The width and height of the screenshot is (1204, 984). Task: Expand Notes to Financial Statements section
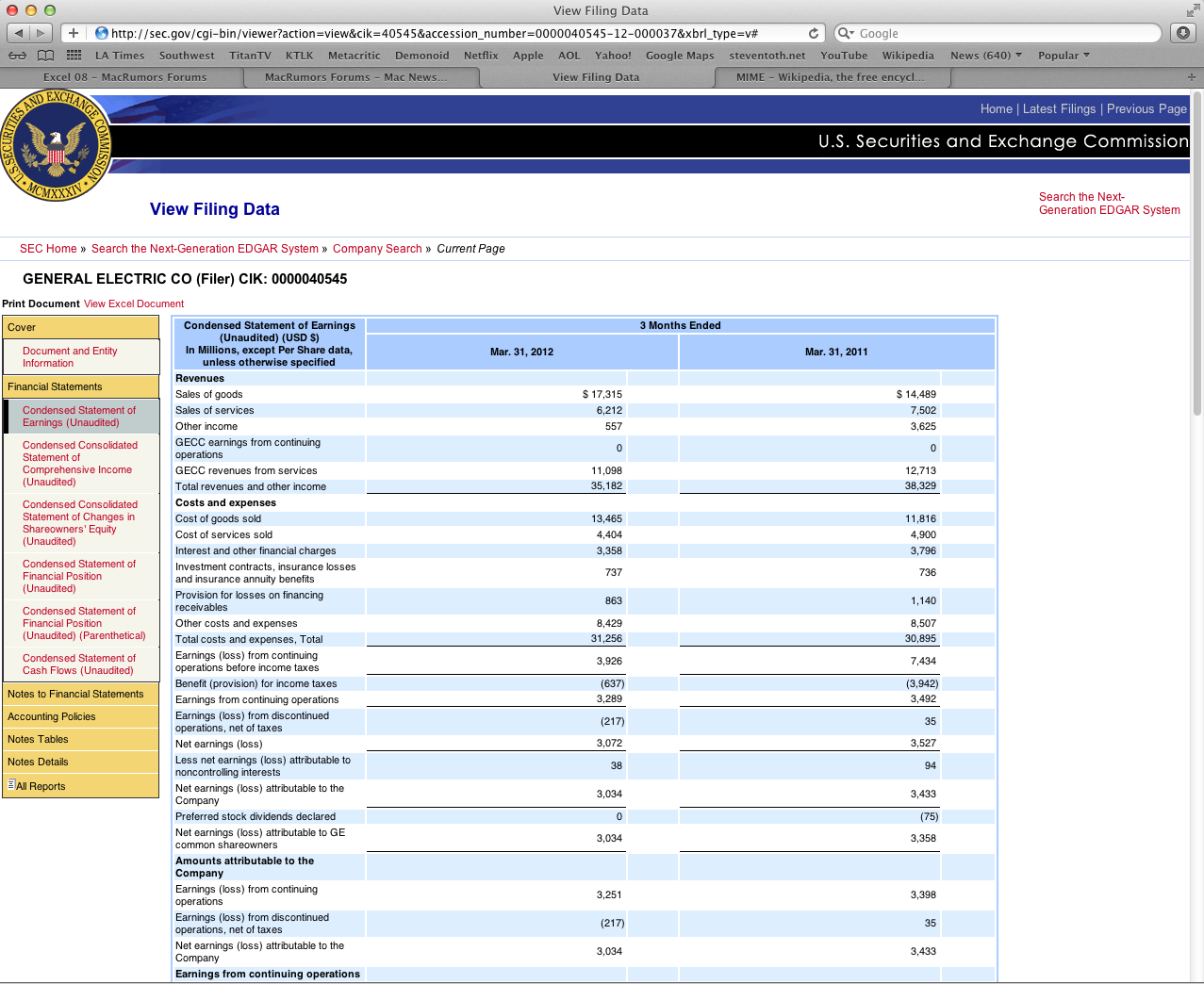tap(81, 694)
